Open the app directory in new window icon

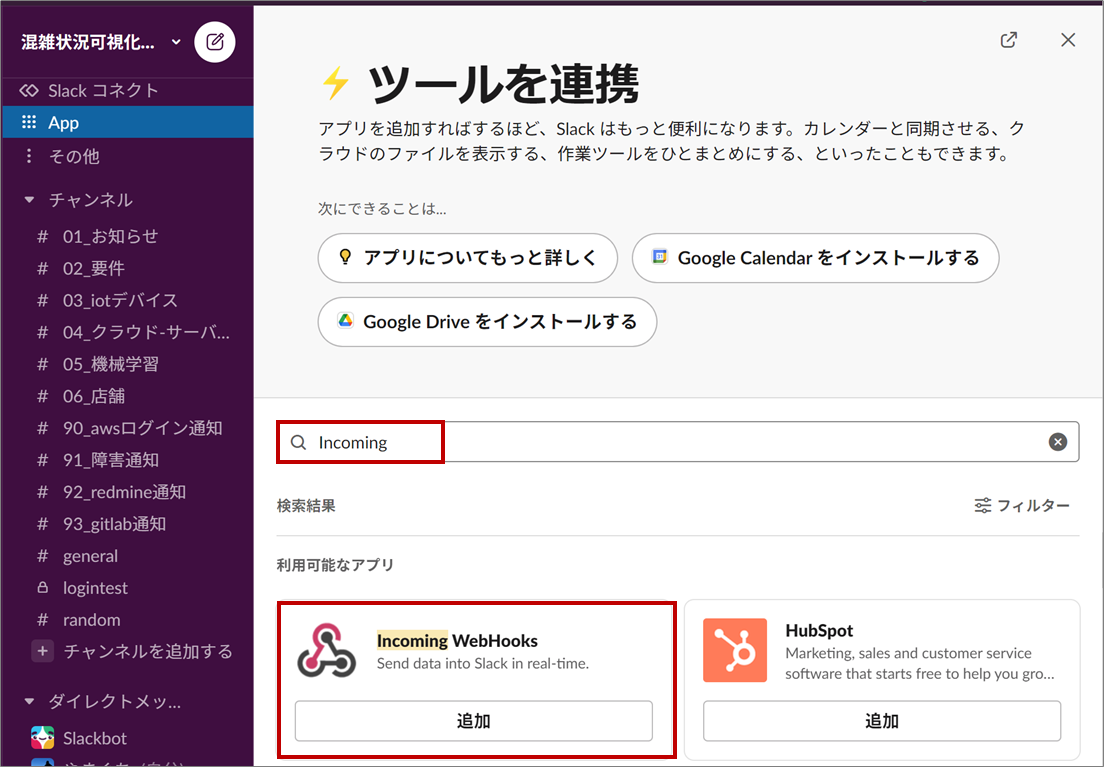click(x=1009, y=40)
